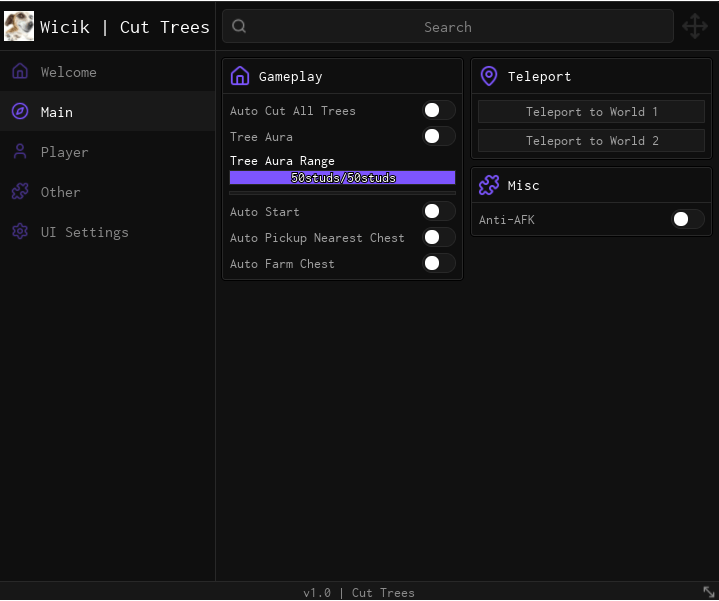Click Teleport to World 2 button
This screenshot has width=719, height=601.
tap(591, 140)
